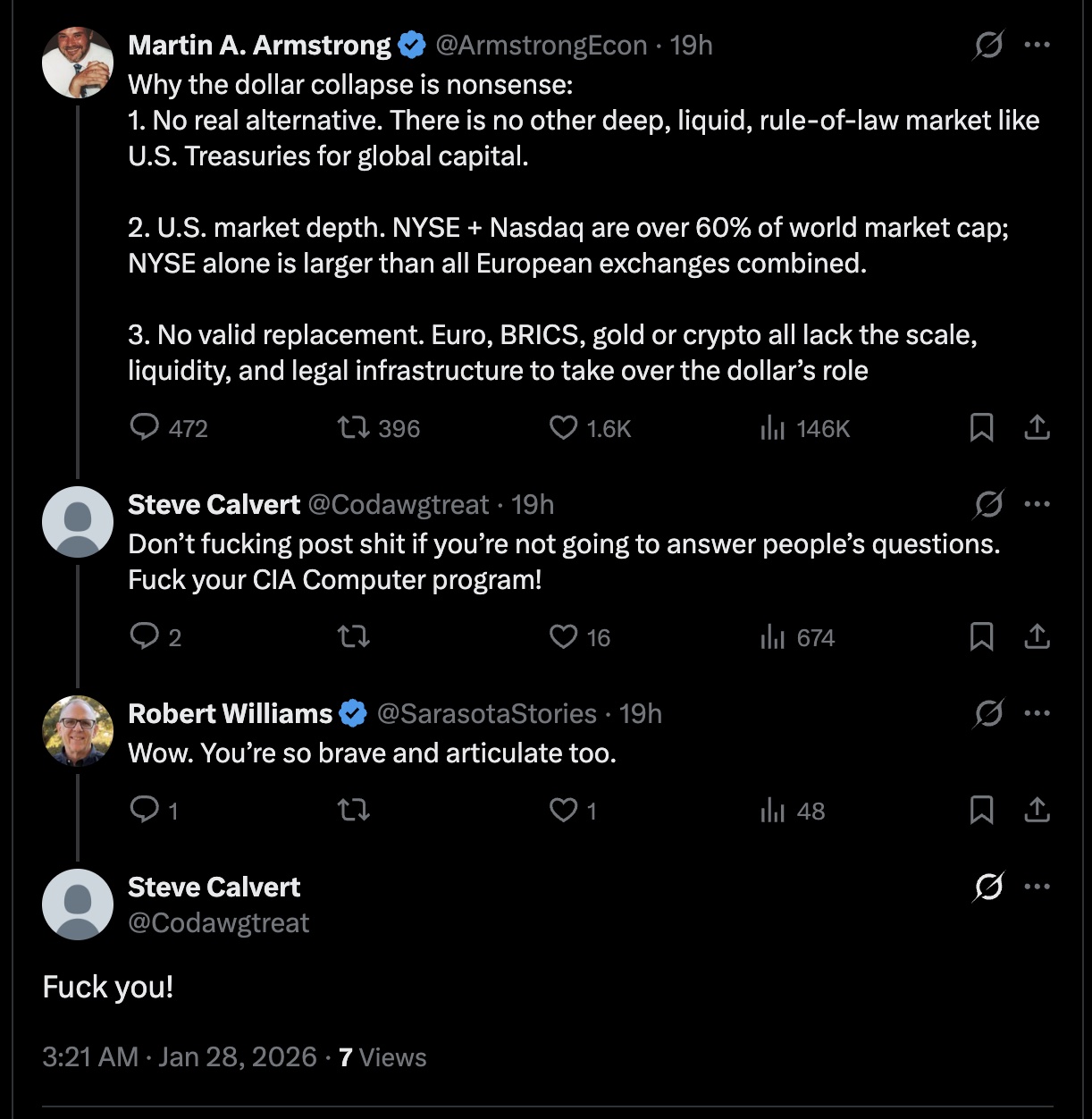This screenshot has width=1092, height=1119.
Task: Bookmark Robert Williams' reply
Action: [981, 811]
